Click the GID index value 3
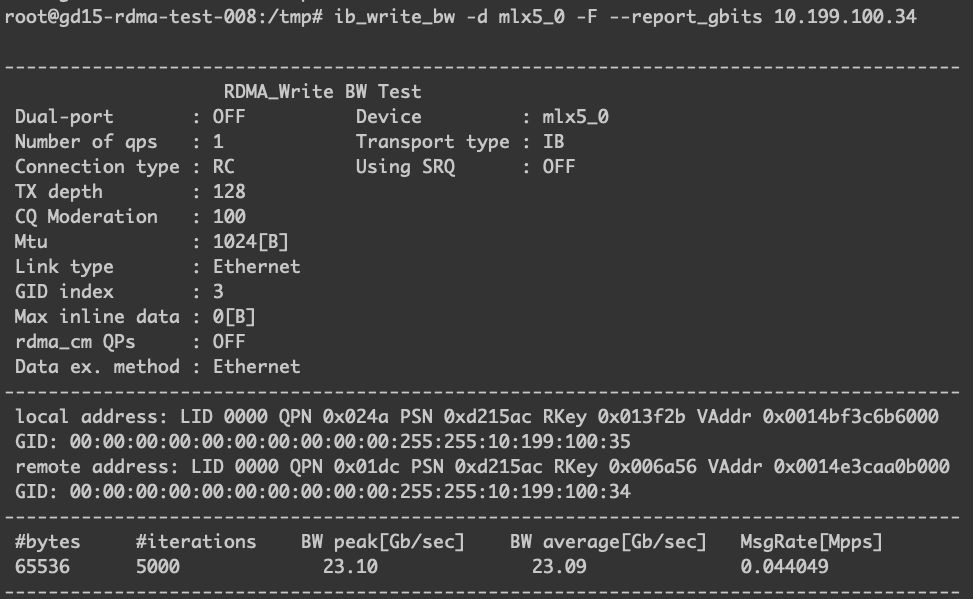Screen dimensions: 973x599 click(218, 291)
